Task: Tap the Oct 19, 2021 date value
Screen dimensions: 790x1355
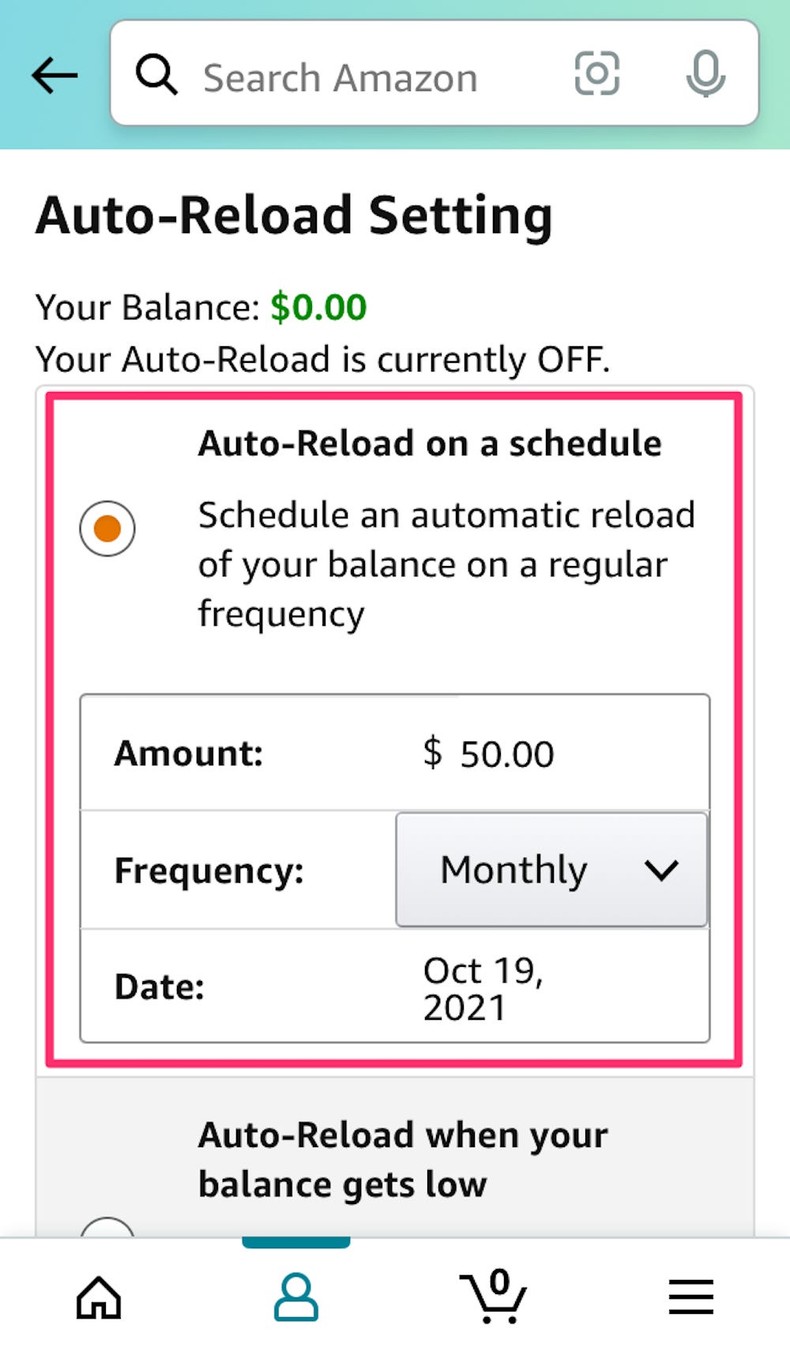Action: pos(482,988)
